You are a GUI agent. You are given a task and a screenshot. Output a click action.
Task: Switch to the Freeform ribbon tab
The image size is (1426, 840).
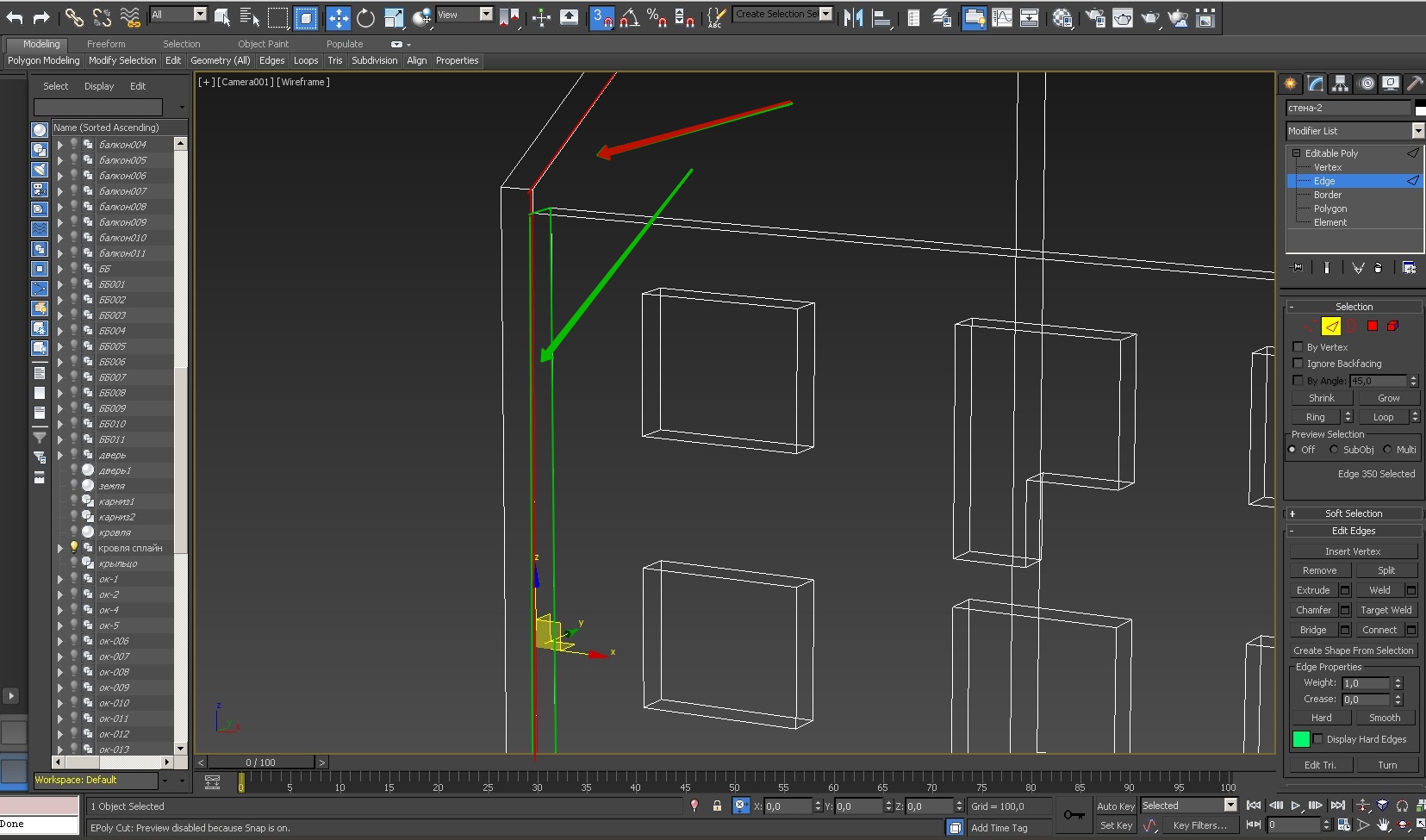point(106,44)
